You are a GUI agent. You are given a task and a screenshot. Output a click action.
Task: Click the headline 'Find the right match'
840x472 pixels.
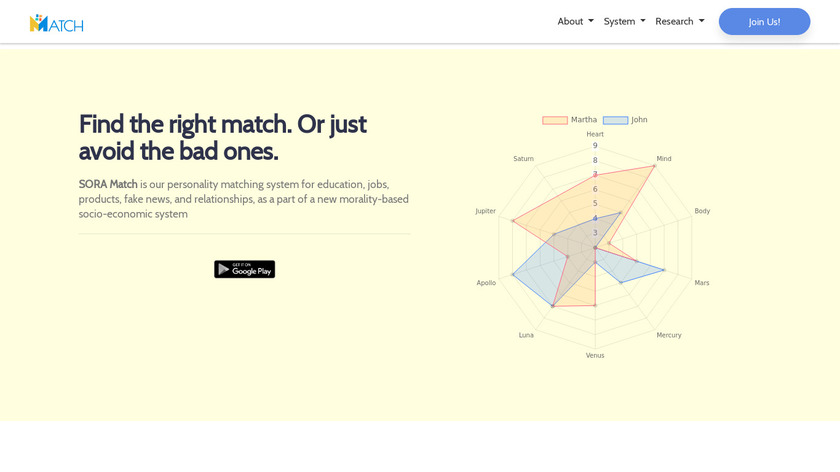222,124
